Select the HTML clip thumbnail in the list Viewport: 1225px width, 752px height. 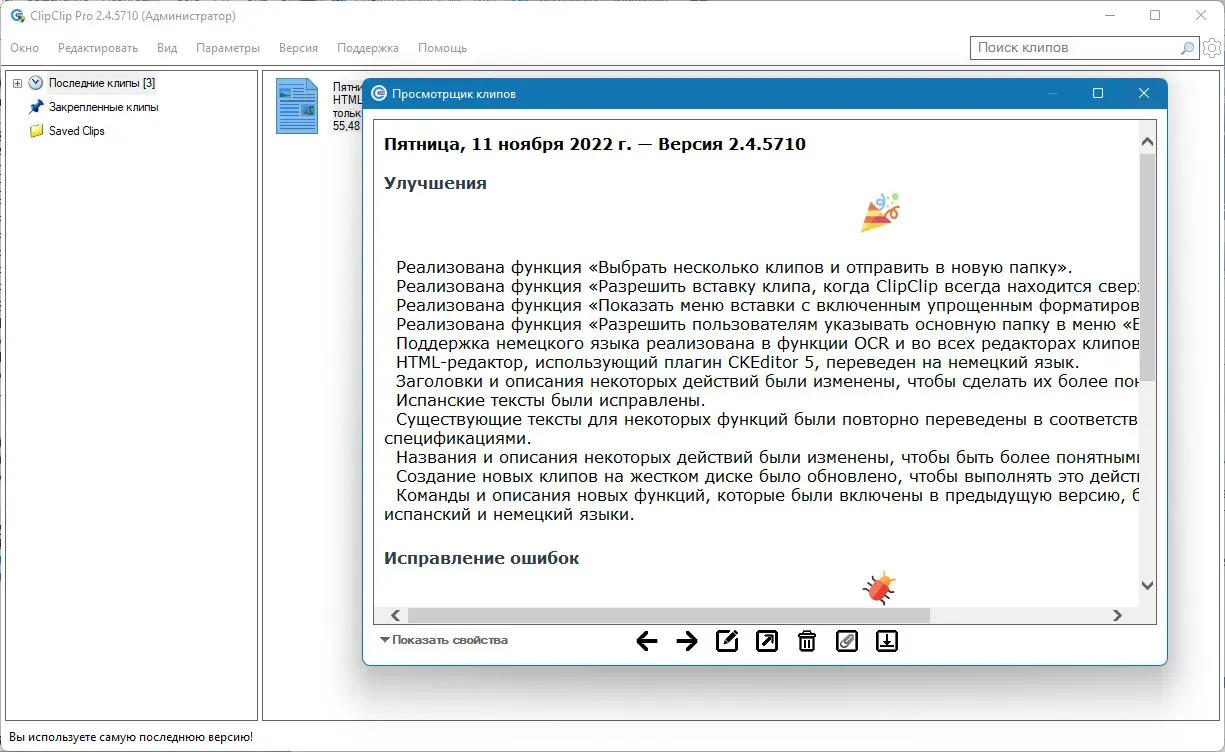click(x=297, y=106)
